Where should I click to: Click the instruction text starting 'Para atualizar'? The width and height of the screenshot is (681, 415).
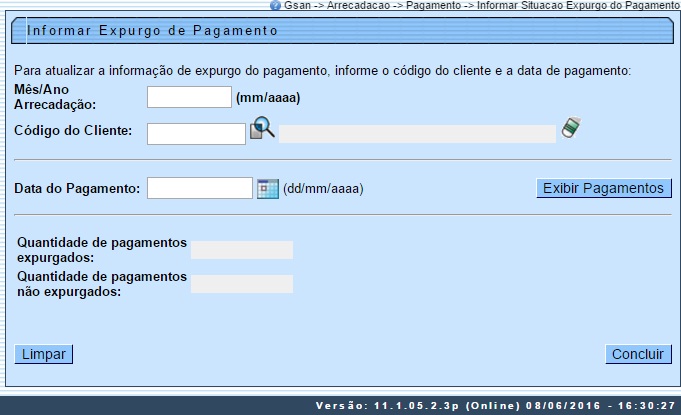click(x=322, y=70)
